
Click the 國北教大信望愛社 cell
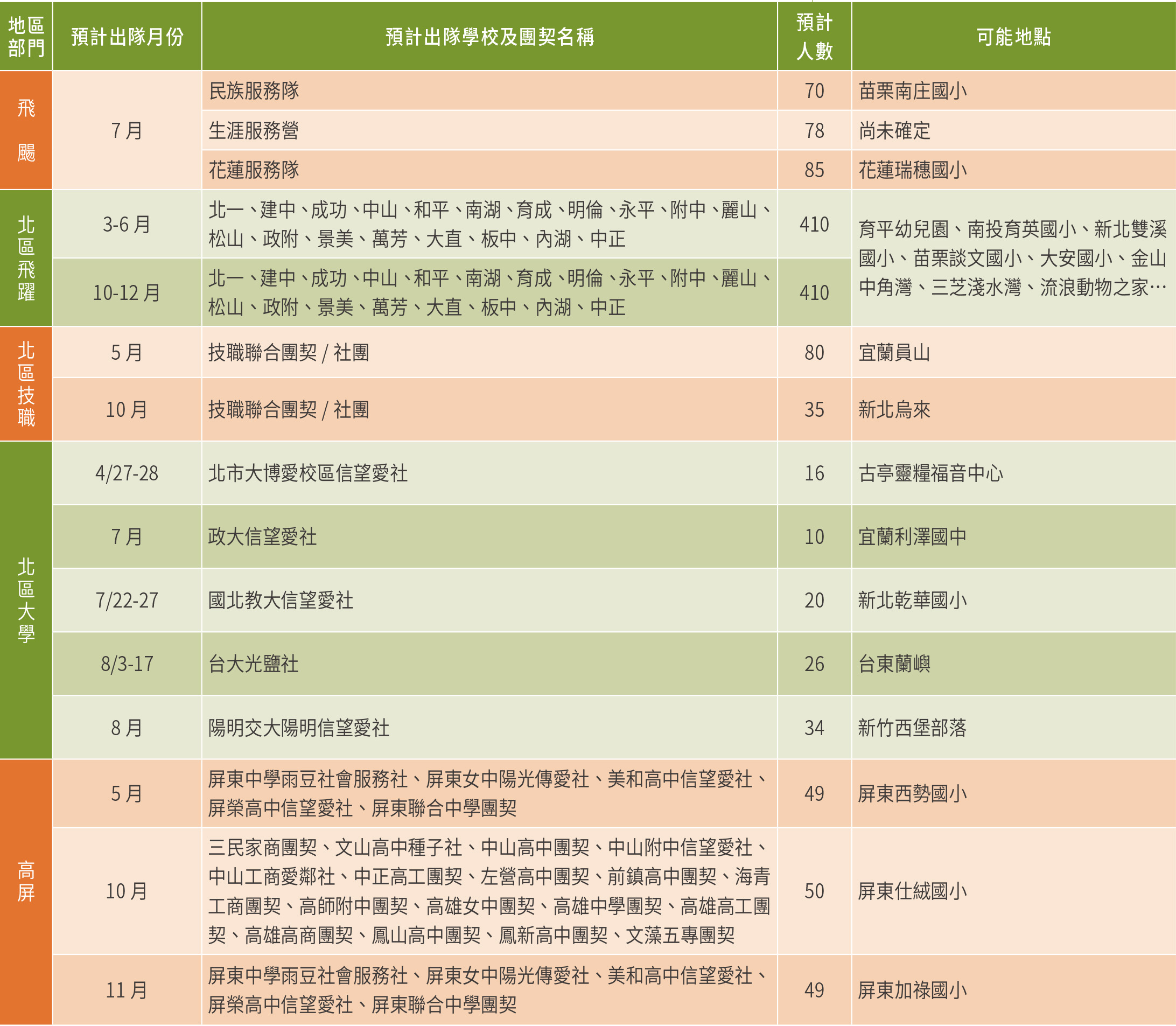coord(489,600)
